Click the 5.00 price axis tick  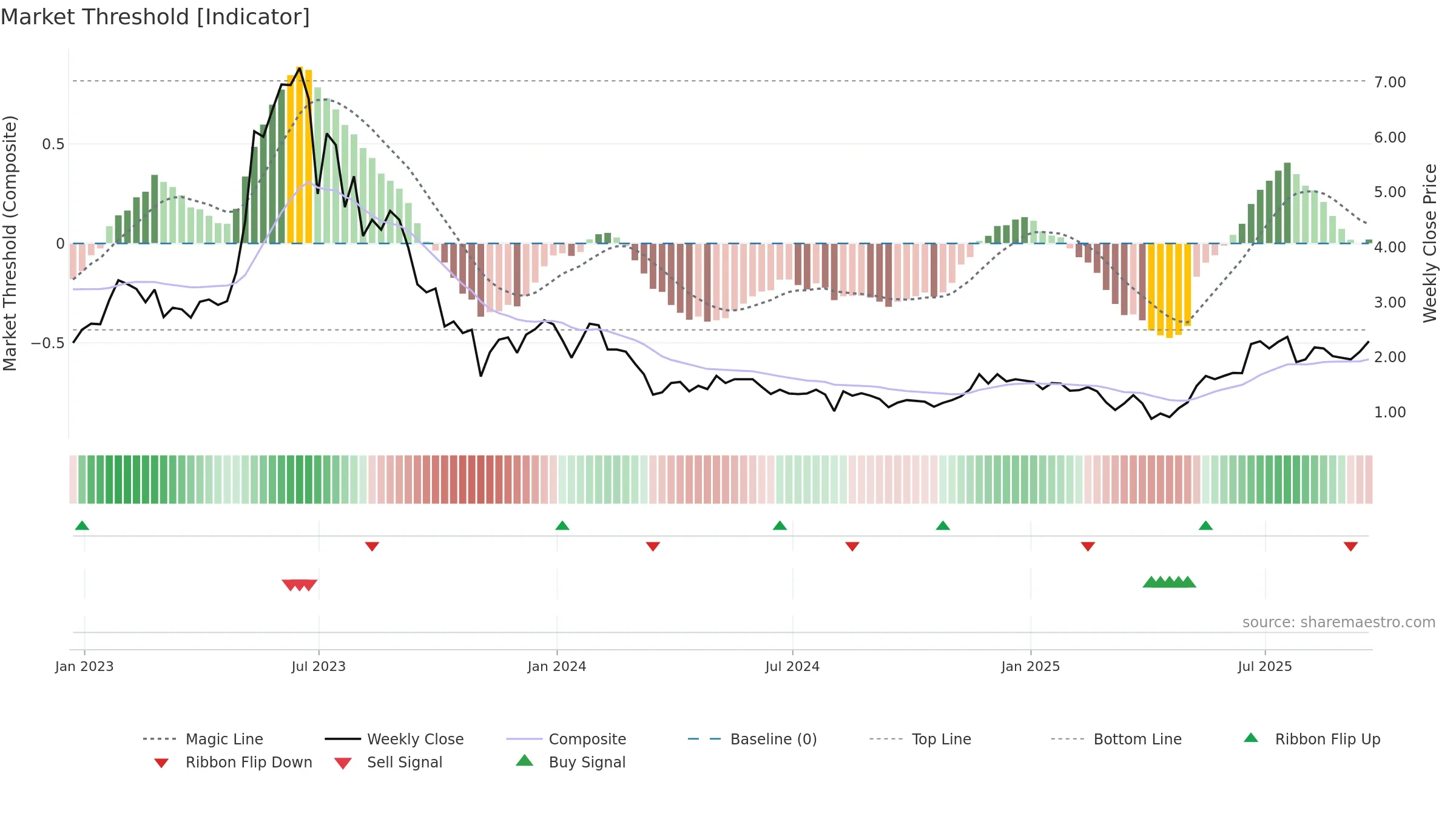tap(1390, 192)
